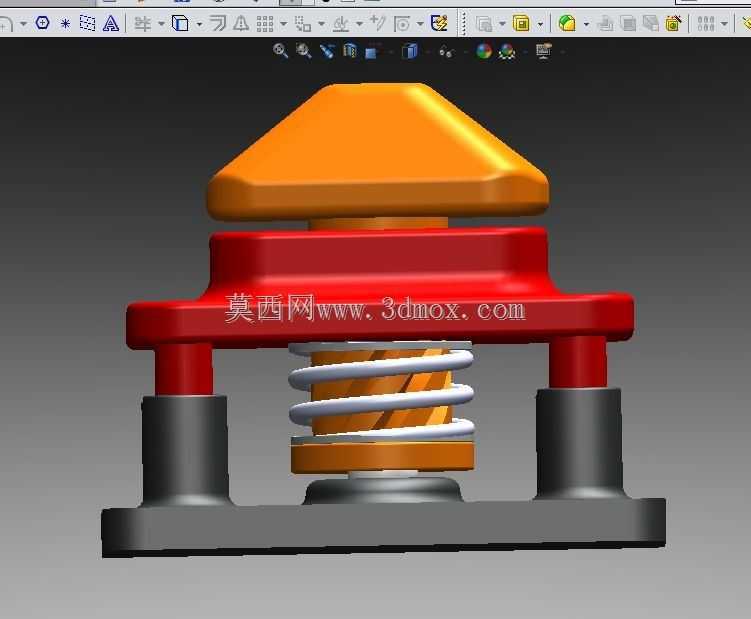Open the Trim Entities dropdown arrow
Screen dimensions: 751x619
point(161,23)
